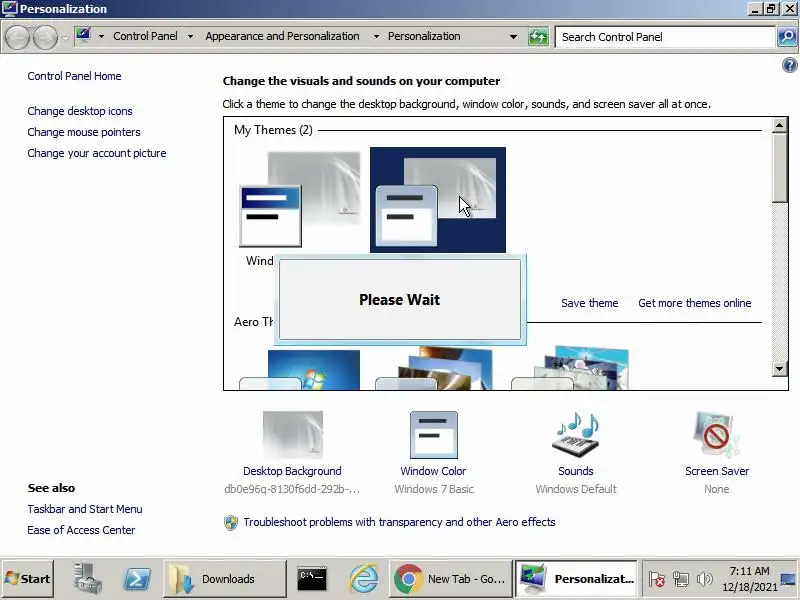Select the Characters Aero theme thumbnail

coord(570,368)
